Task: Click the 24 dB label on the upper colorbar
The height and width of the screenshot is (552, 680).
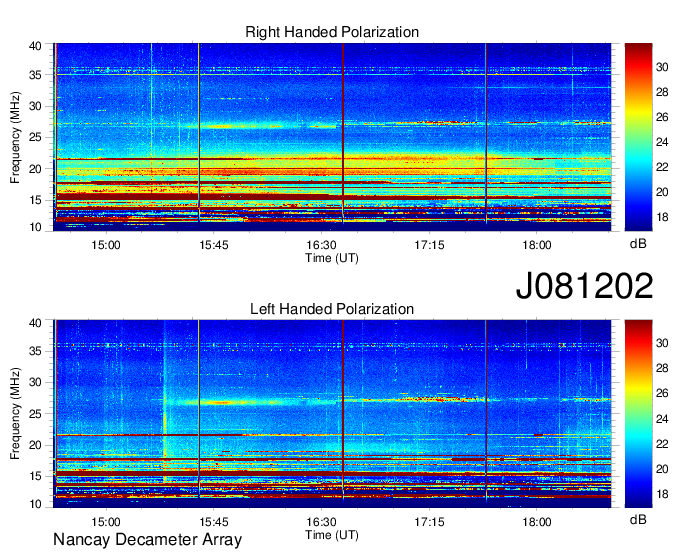Action: [x=662, y=142]
